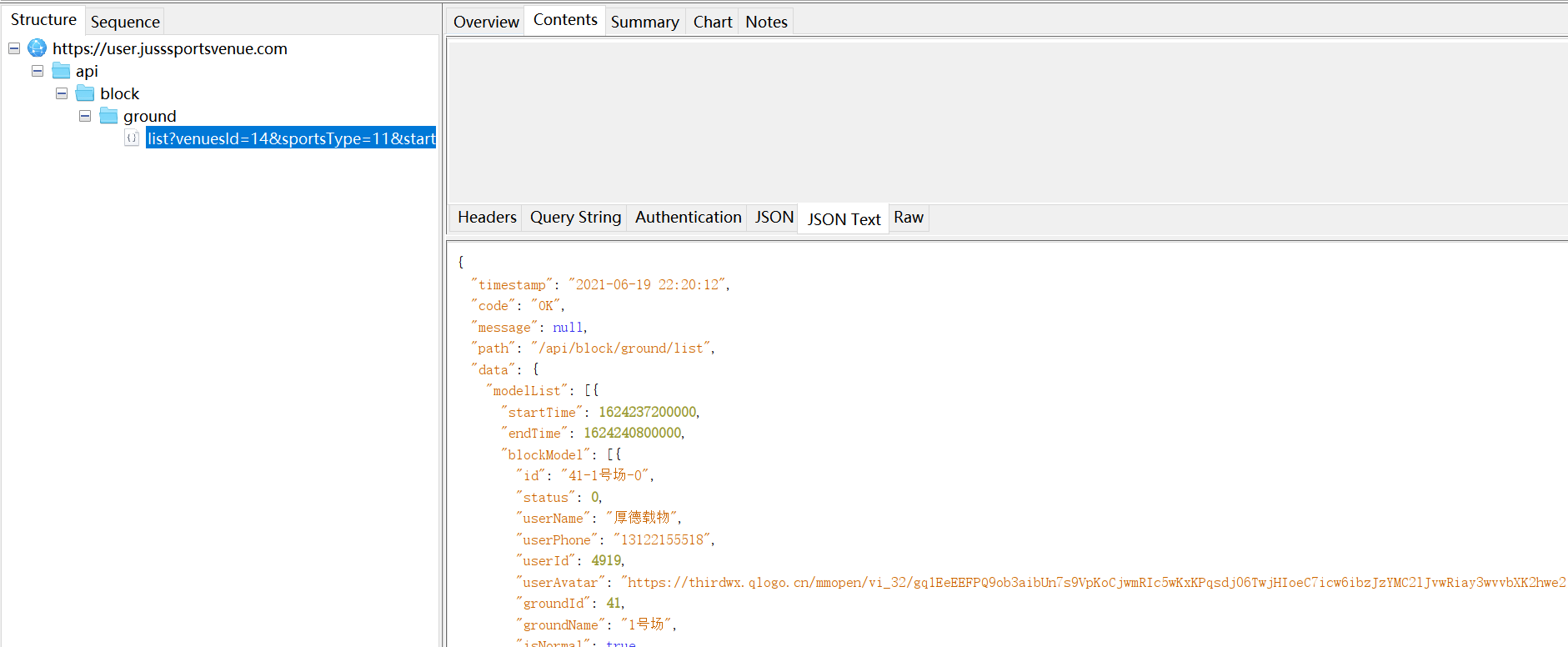This screenshot has width=1568, height=647.
Task: Select the host https://user.jusssportsvenue.com label
Action: (x=170, y=48)
